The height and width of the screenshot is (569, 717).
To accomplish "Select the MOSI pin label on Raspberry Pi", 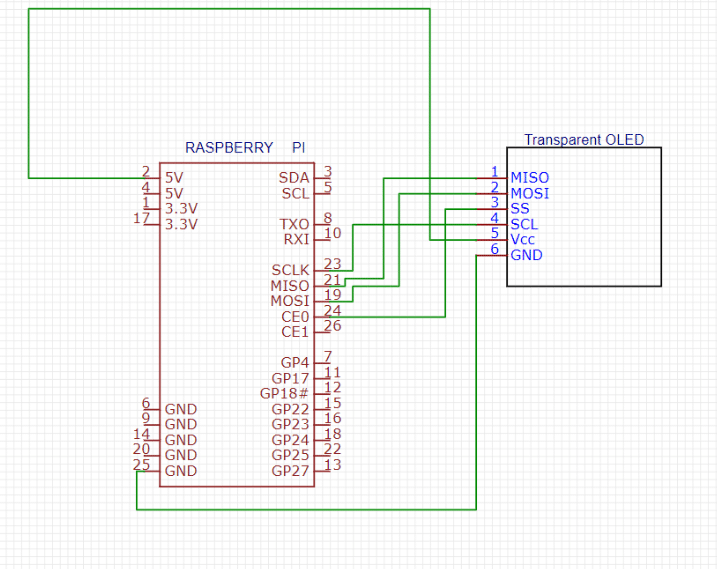I will click(290, 301).
